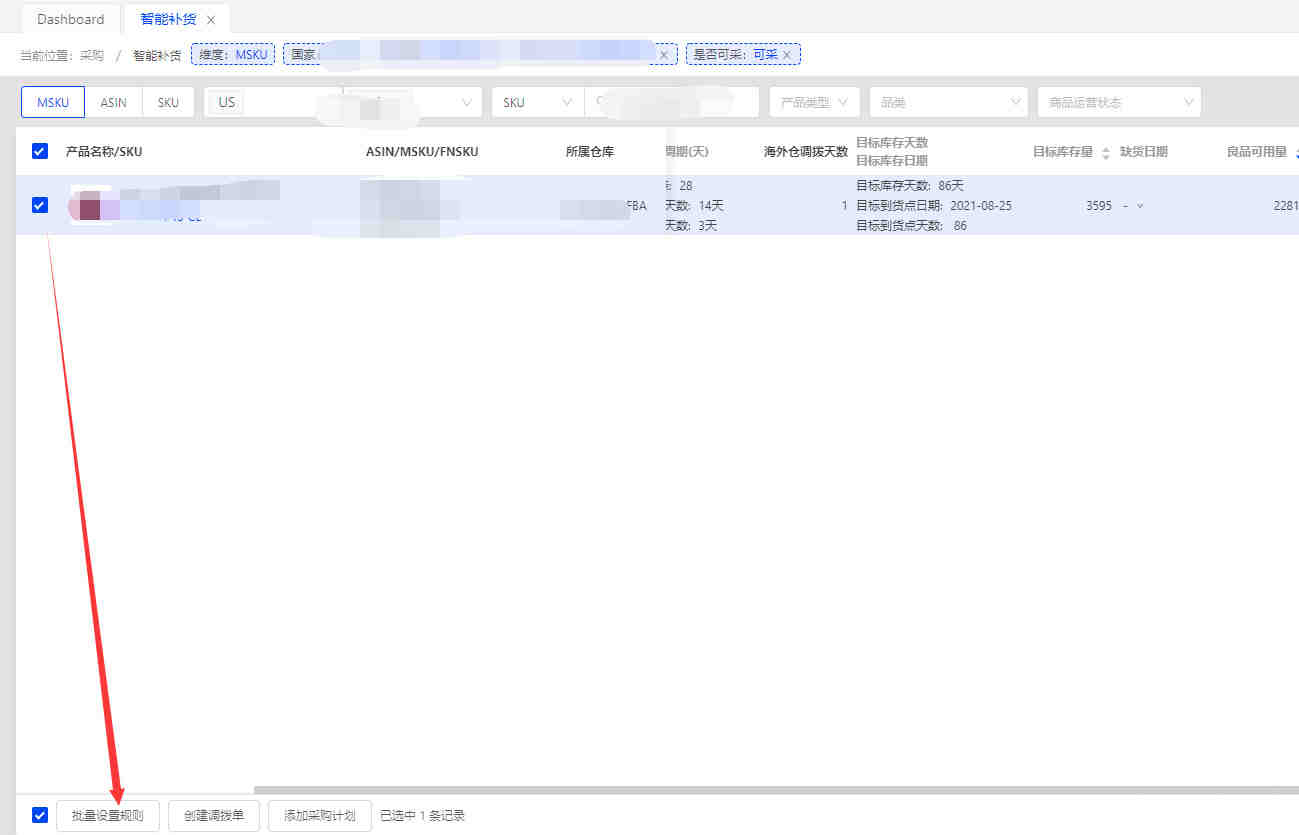1299x835 pixels.
Task: Click the 目标库存天数：86天 cell text
Action: pos(910,186)
